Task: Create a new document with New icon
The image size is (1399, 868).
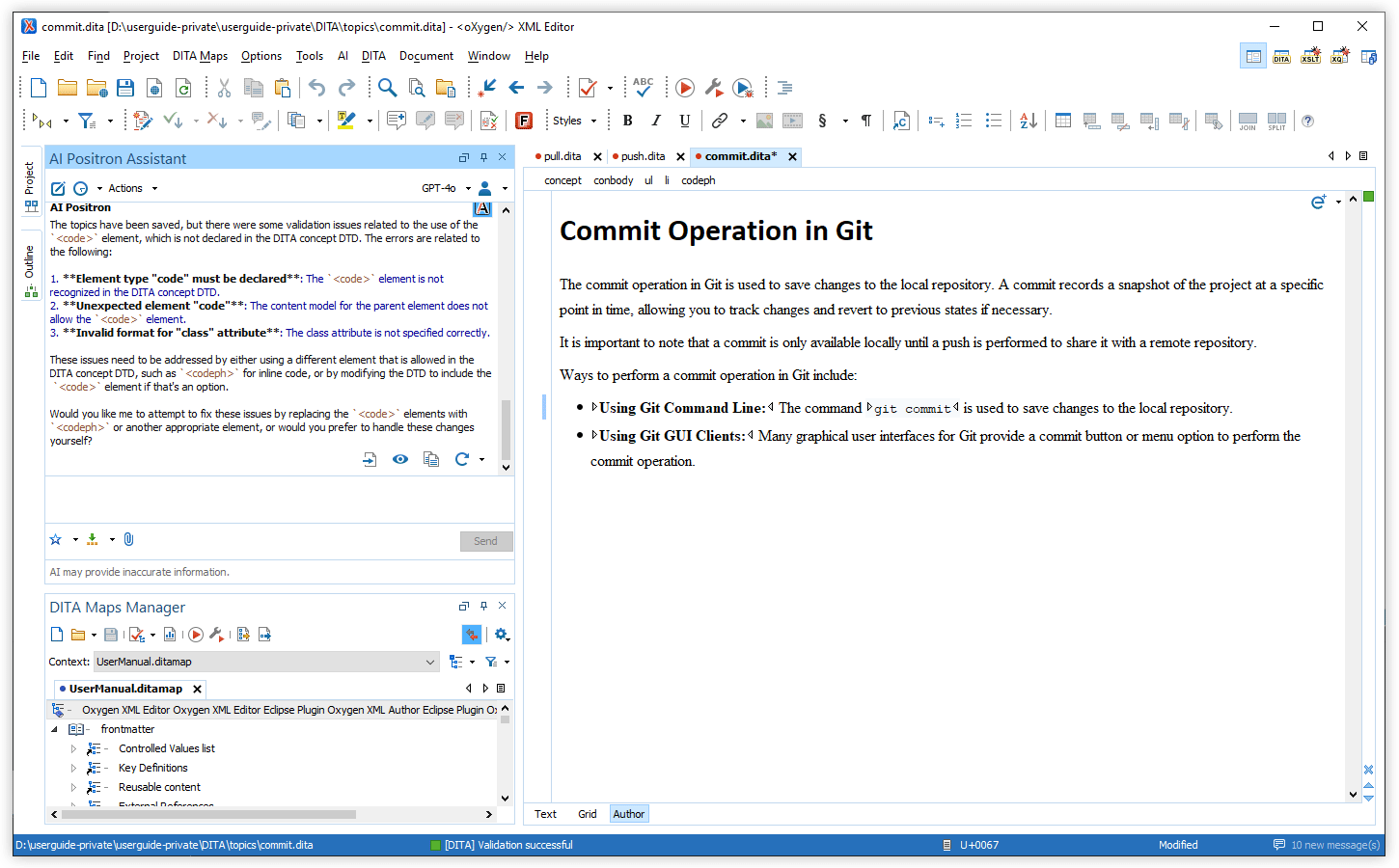Action: [39, 88]
